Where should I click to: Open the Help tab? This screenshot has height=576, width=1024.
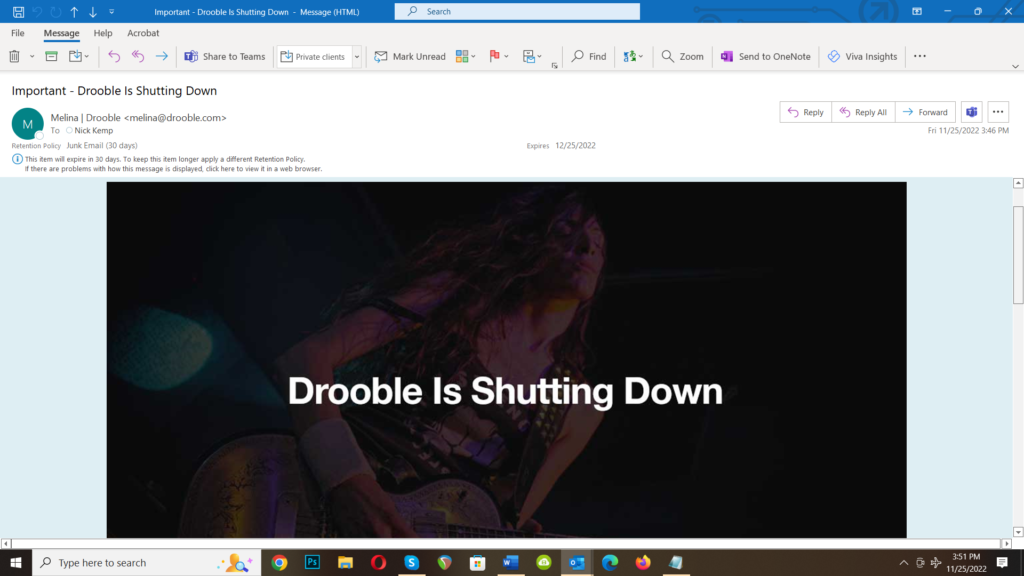tap(103, 33)
